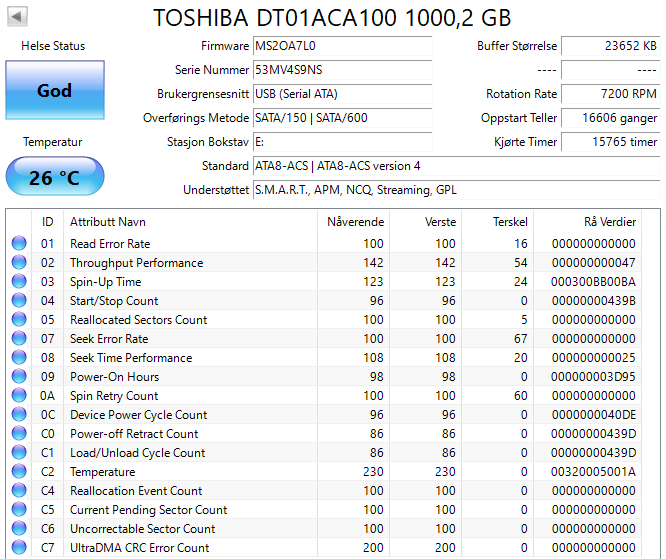Click the previous disk arrow button
The width and height of the screenshot is (666, 559).
click(x=18, y=17)
